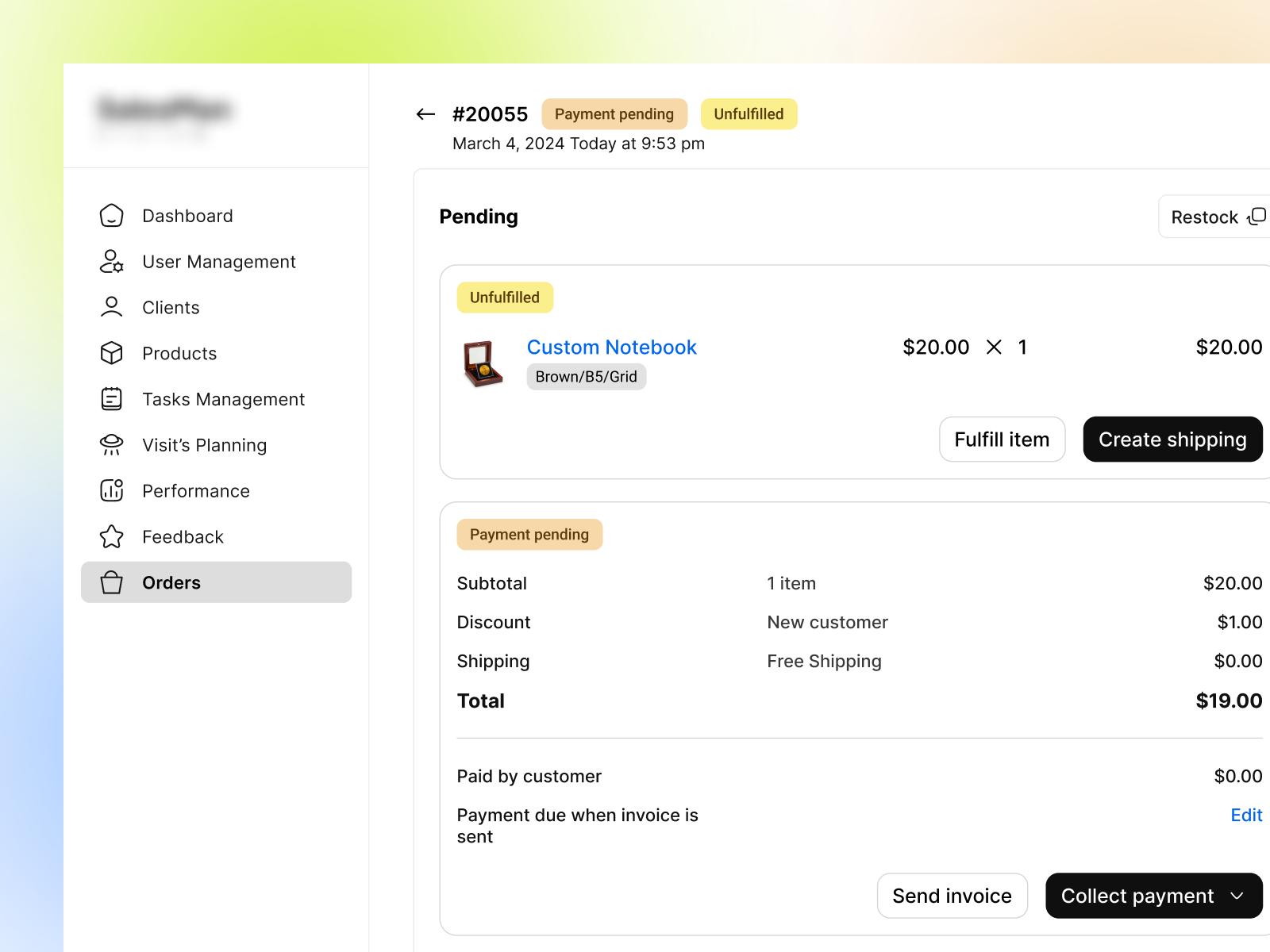This screenshot has height=952, width=1270.
Task: Select the Dashboard icon in sidebar
Action: pos(112,215)
